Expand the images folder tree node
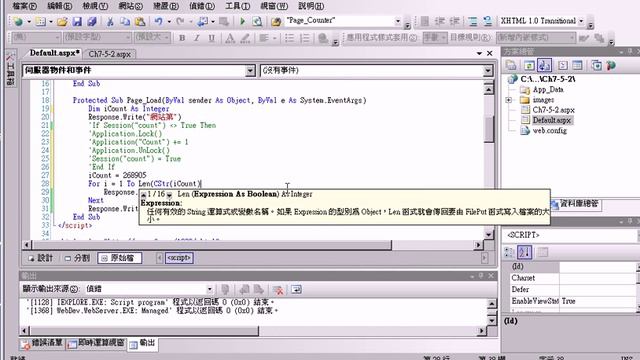Screen dimensions: 640x360 click(x=509, y=100)
